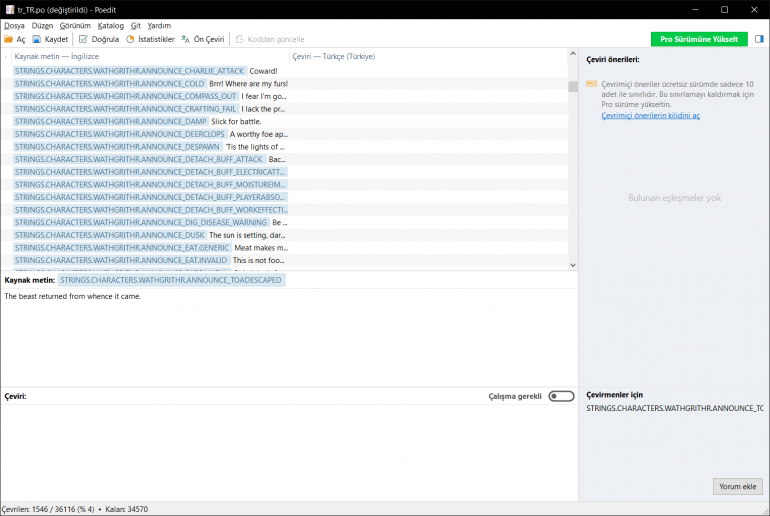This screenshot has width=770, height=516.
Task: Click the Doğrula validate icon
Action: (83, 39)
